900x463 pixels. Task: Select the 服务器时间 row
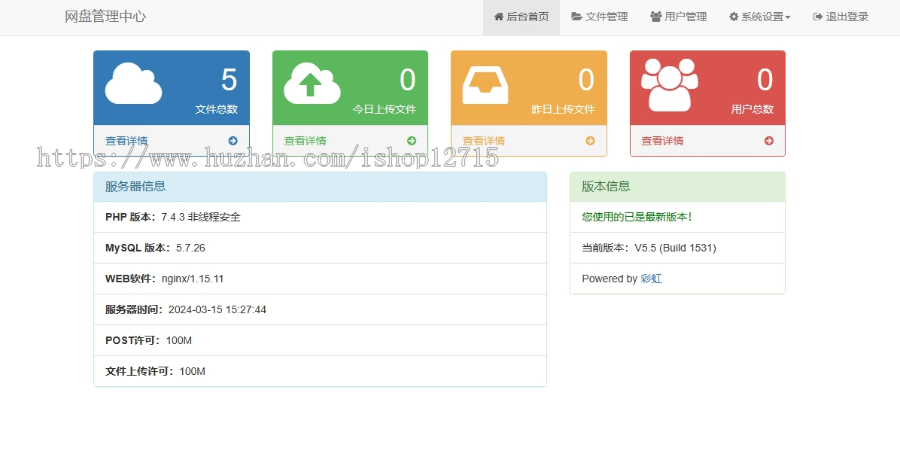pos(320,310)
